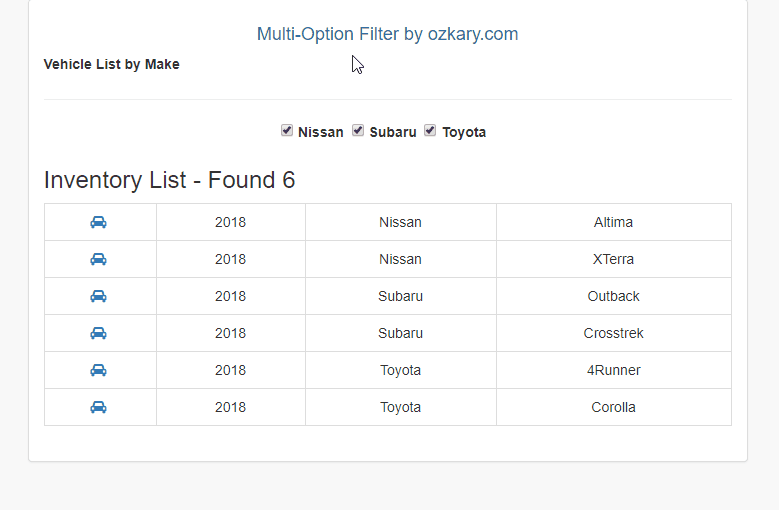Click the Subaru checkbox label

pos(393,132)
